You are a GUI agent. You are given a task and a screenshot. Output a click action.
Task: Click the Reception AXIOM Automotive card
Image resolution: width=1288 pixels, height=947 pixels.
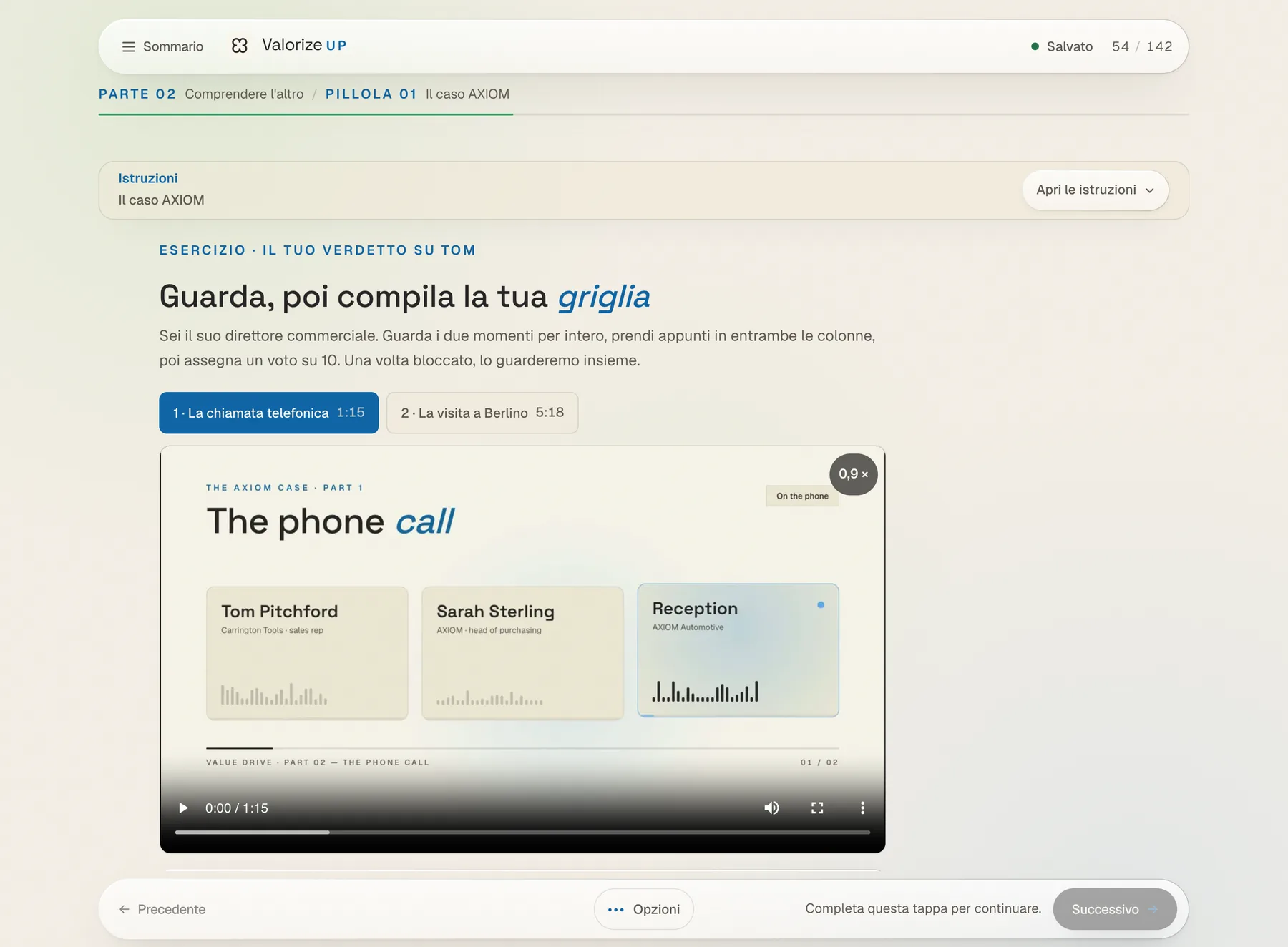738,650
